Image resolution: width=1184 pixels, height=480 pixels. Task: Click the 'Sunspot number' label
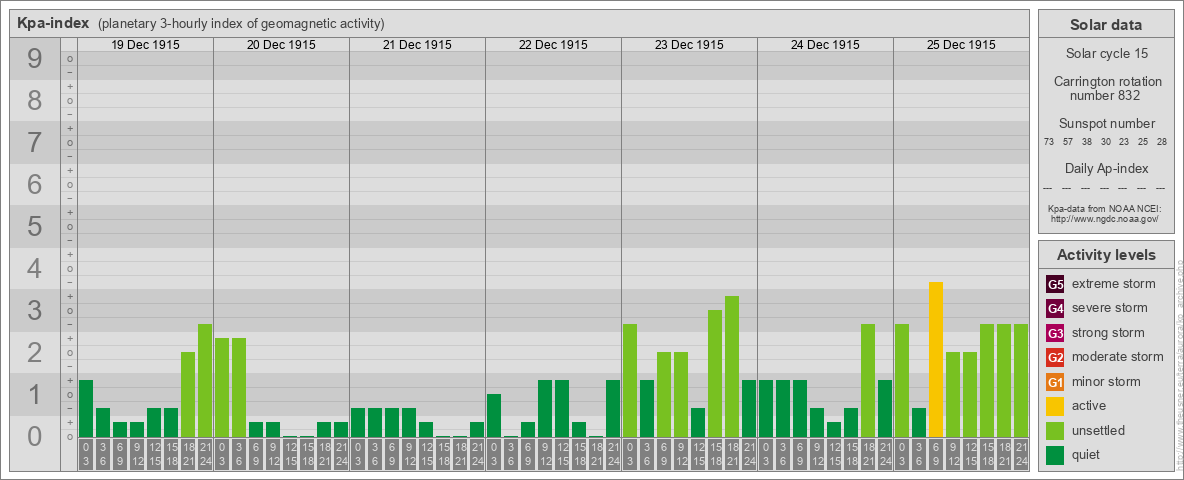(1106, 123)
